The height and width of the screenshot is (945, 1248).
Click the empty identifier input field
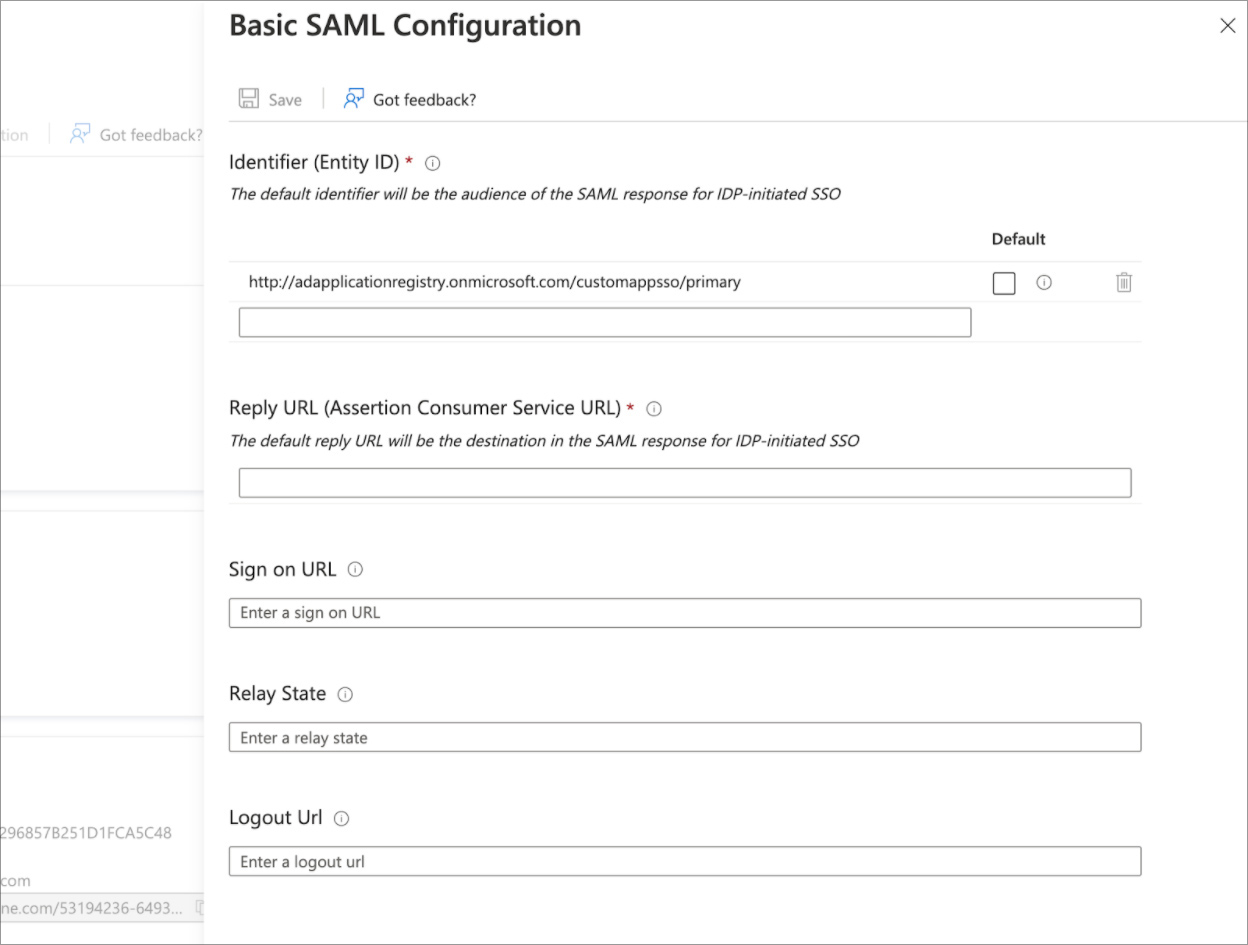pyautogui.click(x=605, y=322)
